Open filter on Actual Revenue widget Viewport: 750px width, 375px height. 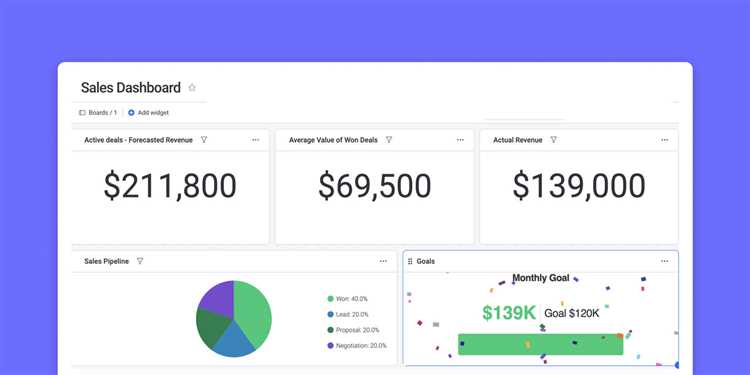point(553,140)
